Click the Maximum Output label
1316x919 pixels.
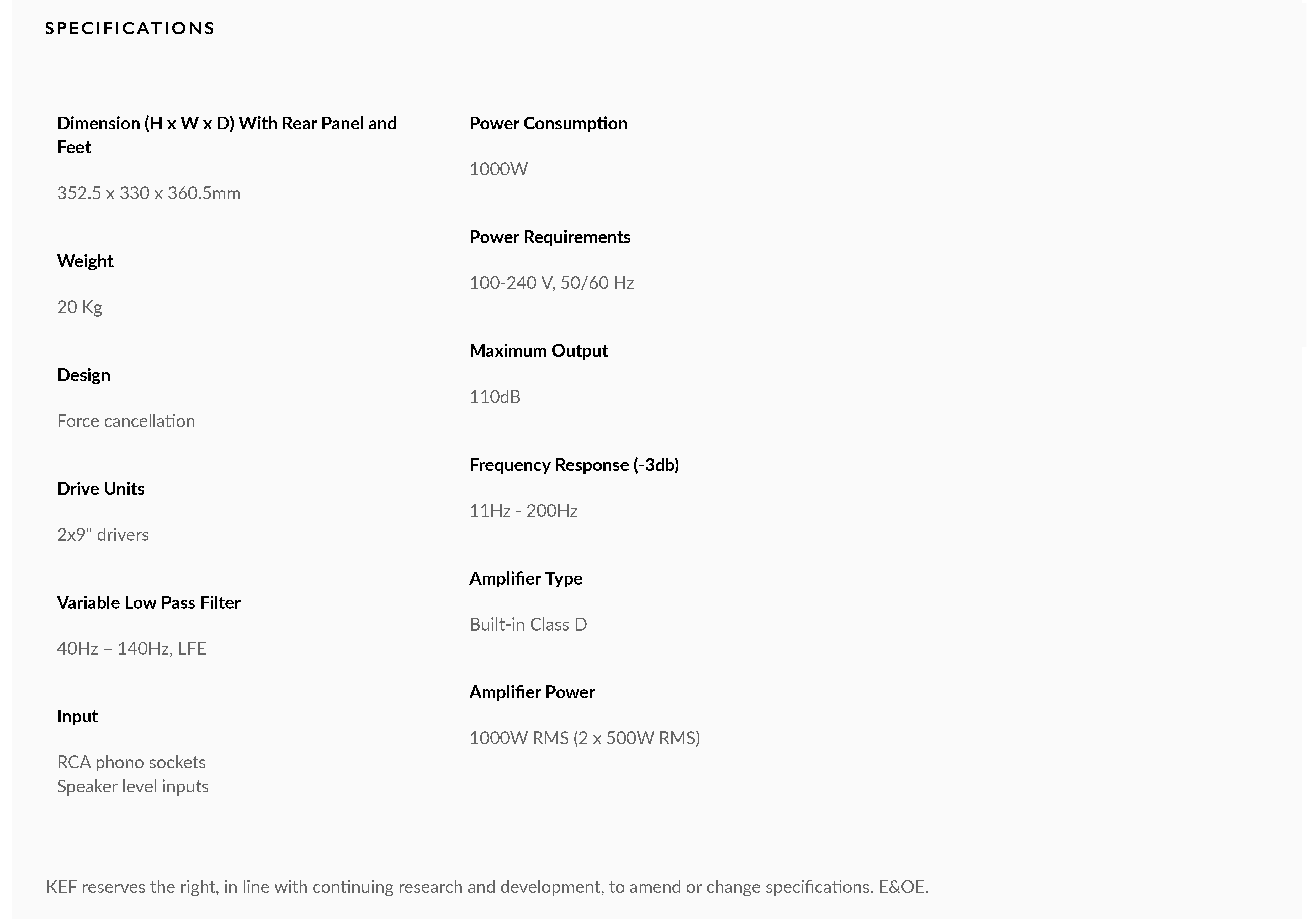(x=538, y=351)
